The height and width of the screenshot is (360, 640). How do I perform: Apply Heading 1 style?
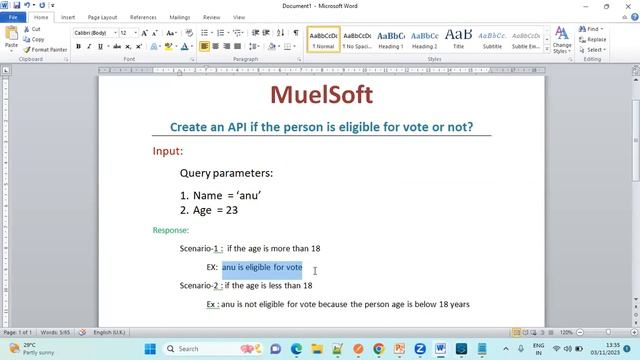(x=391, y=40)
